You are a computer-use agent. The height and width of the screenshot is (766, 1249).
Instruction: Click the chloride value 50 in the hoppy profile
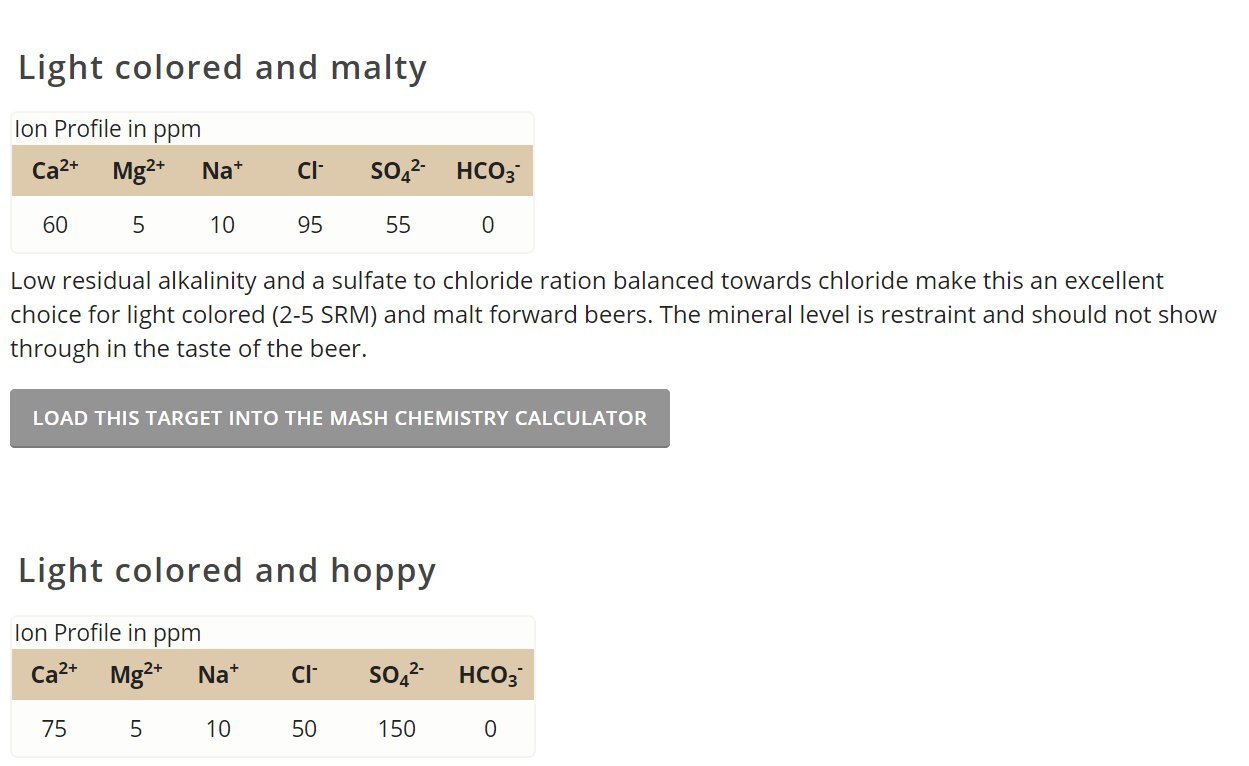tap(304, 729)
